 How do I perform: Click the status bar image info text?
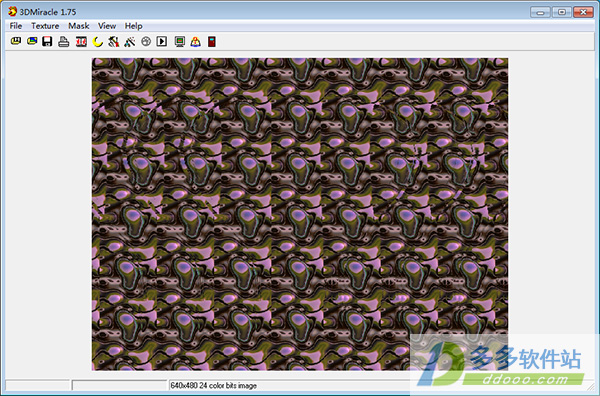click(x=214, y=385)
